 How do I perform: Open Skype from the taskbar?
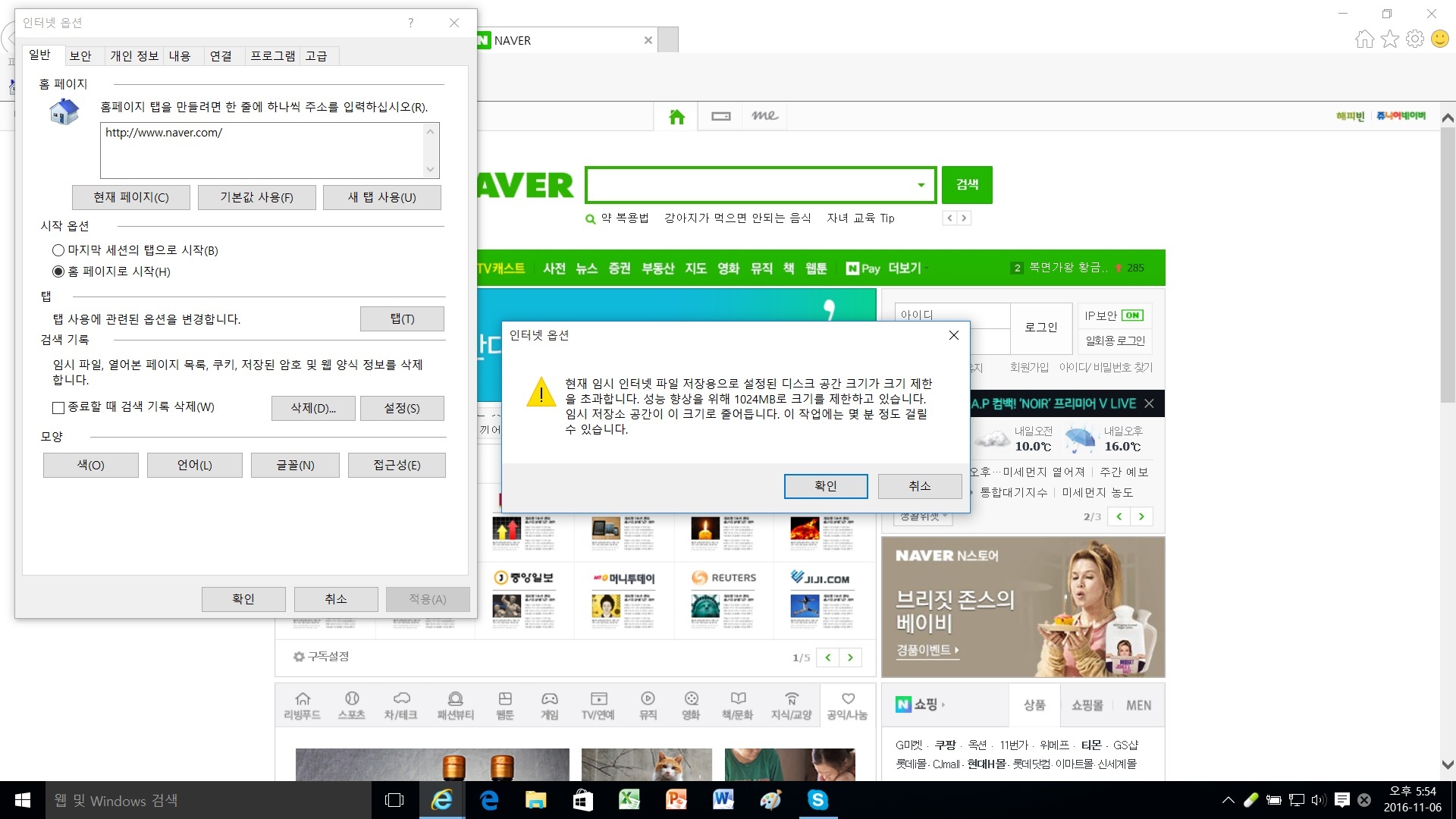[817, 800]
